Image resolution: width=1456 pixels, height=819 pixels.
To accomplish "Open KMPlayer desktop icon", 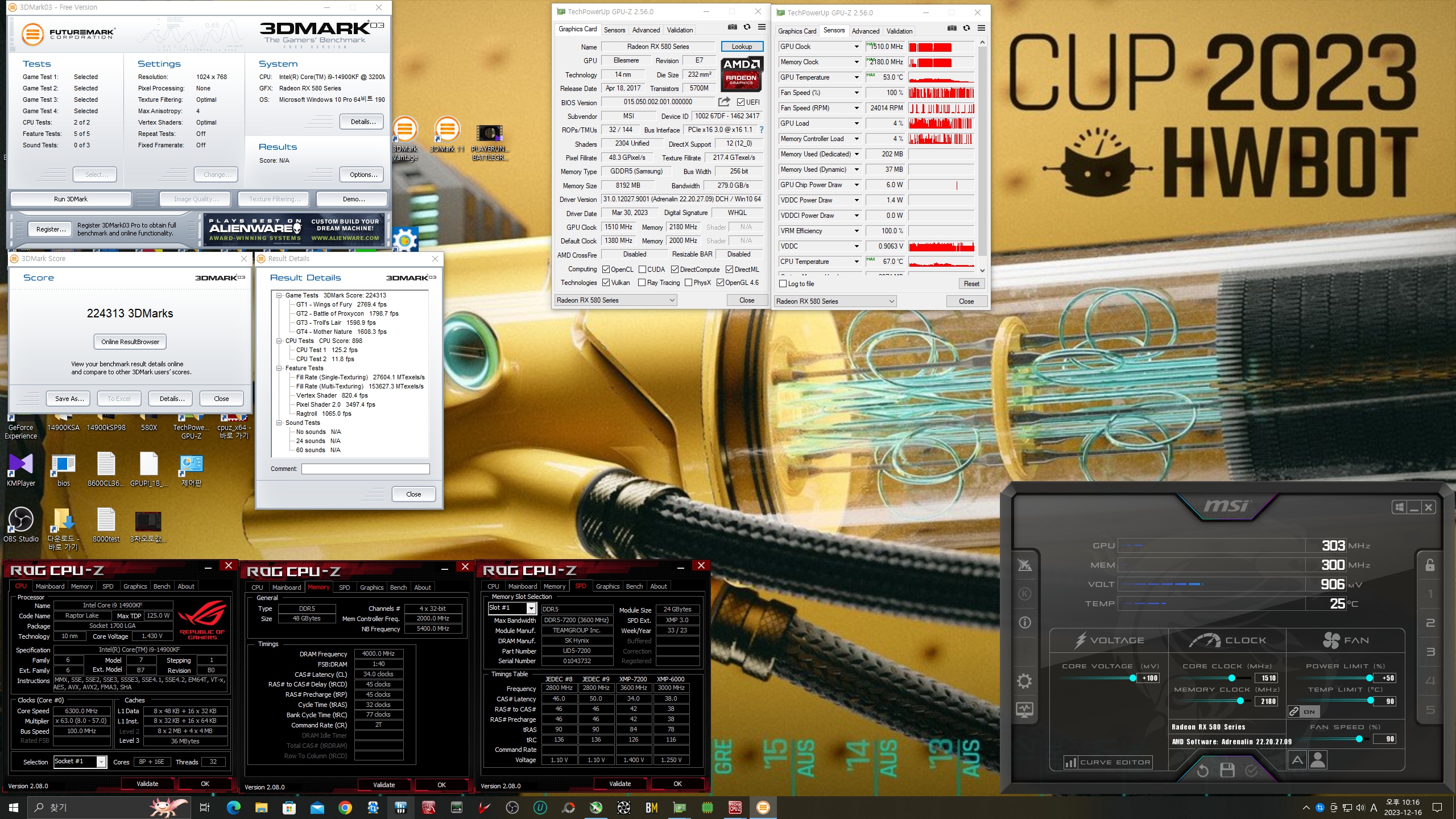I will [21, 470].
